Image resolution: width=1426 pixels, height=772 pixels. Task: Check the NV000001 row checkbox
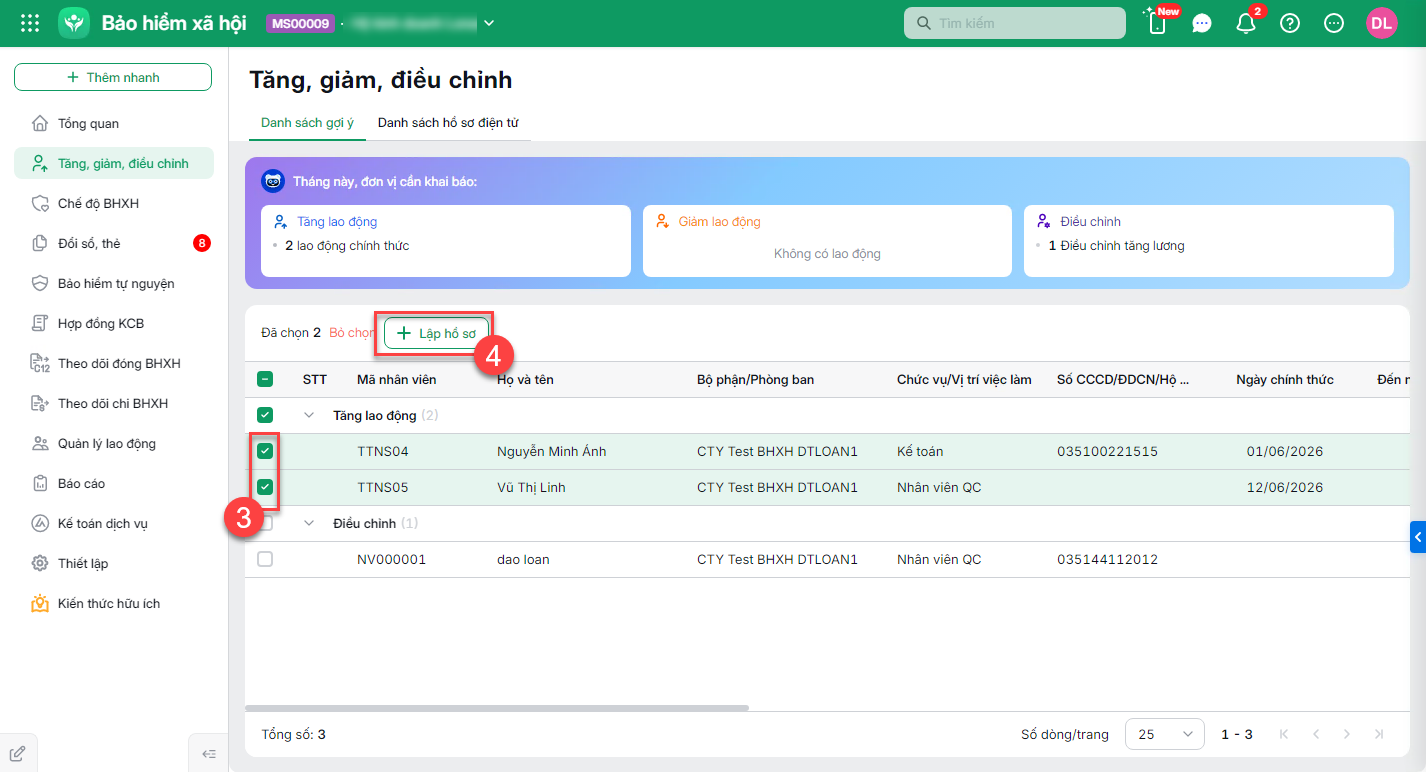pos(265,559)
